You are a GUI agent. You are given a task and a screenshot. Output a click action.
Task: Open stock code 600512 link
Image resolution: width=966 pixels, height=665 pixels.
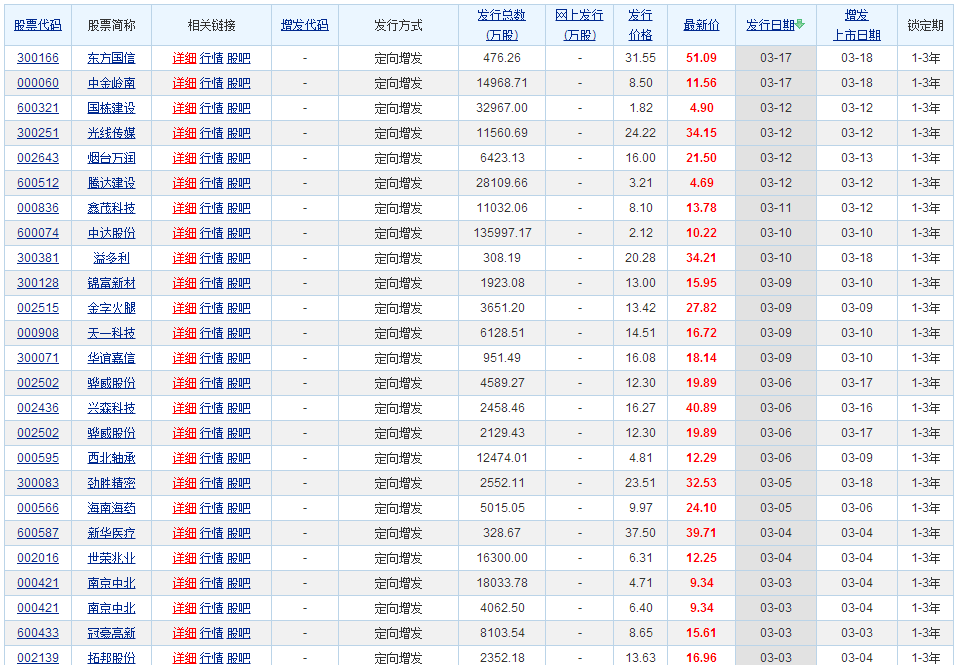pos(38,183)
